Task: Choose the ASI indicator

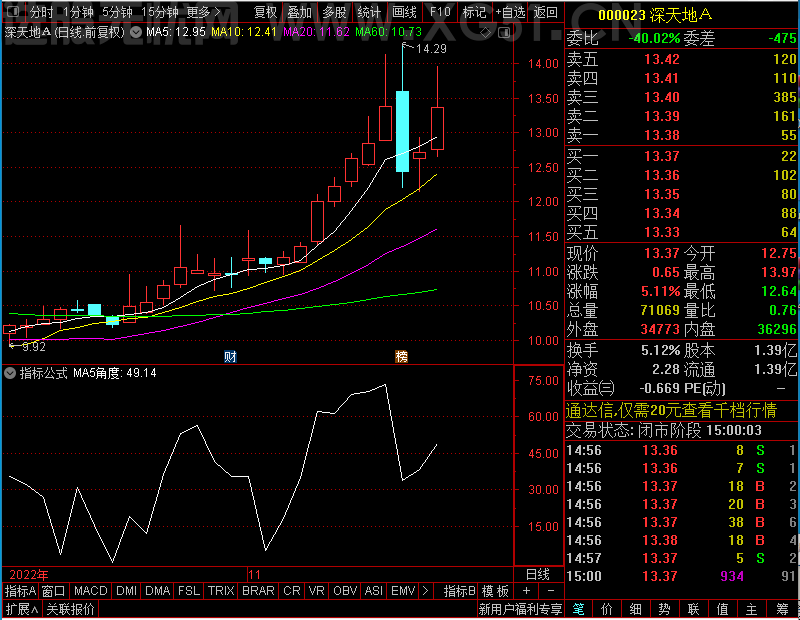Action: (373, 591)
